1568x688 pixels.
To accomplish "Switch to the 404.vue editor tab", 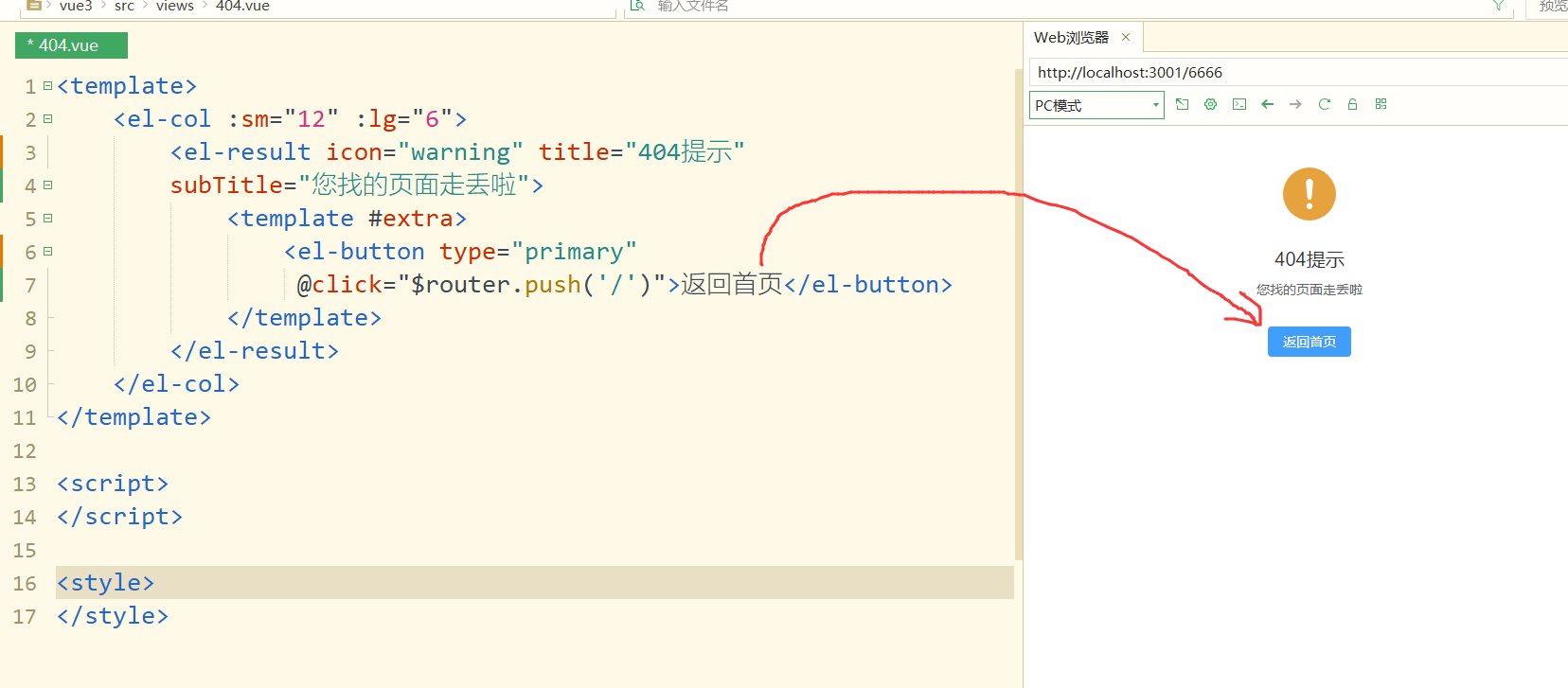I will pos(71,45).
